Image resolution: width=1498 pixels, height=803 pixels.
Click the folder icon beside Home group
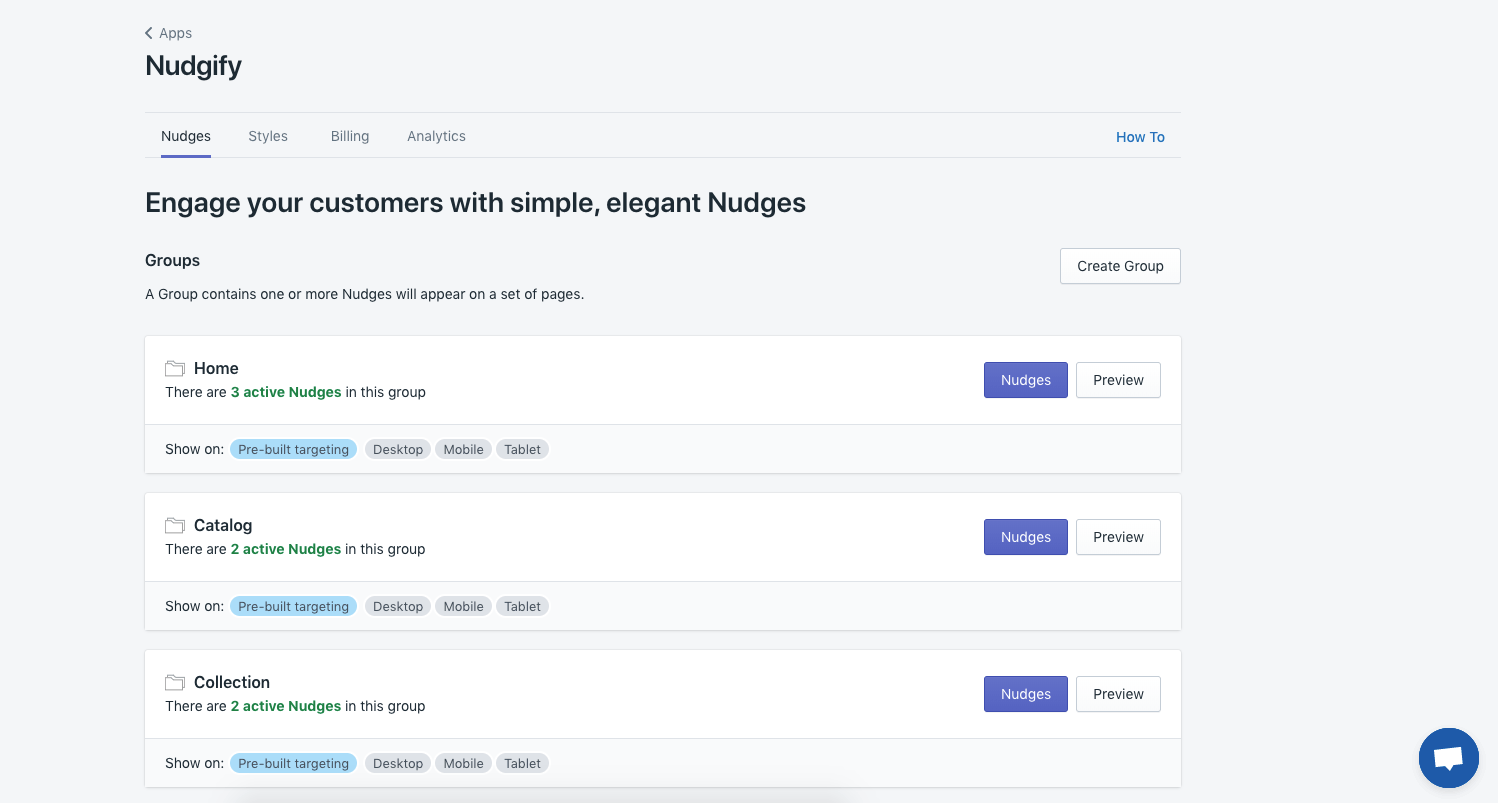tap(175, 368)
